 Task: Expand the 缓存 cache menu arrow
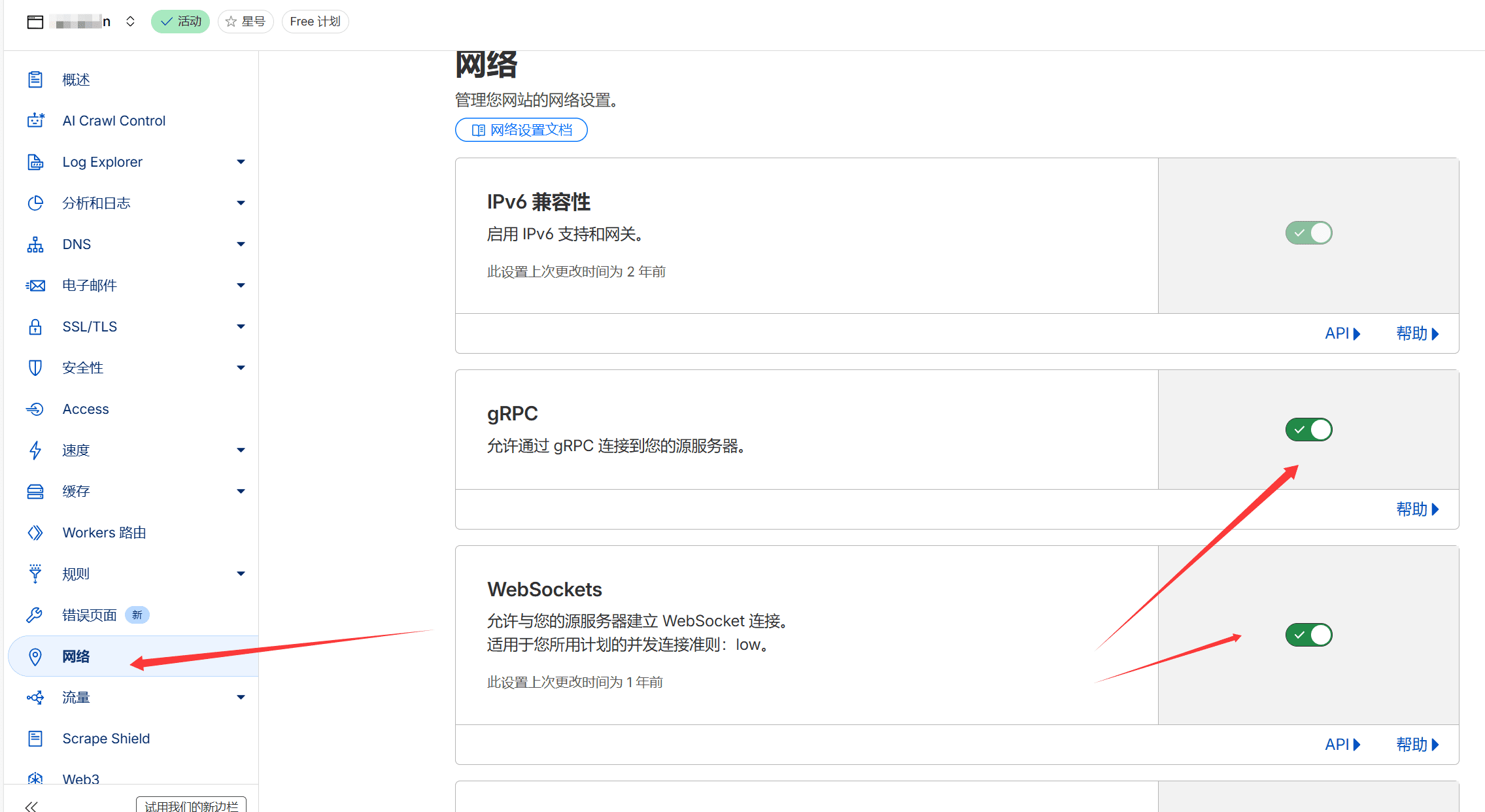tap(241, 492)
